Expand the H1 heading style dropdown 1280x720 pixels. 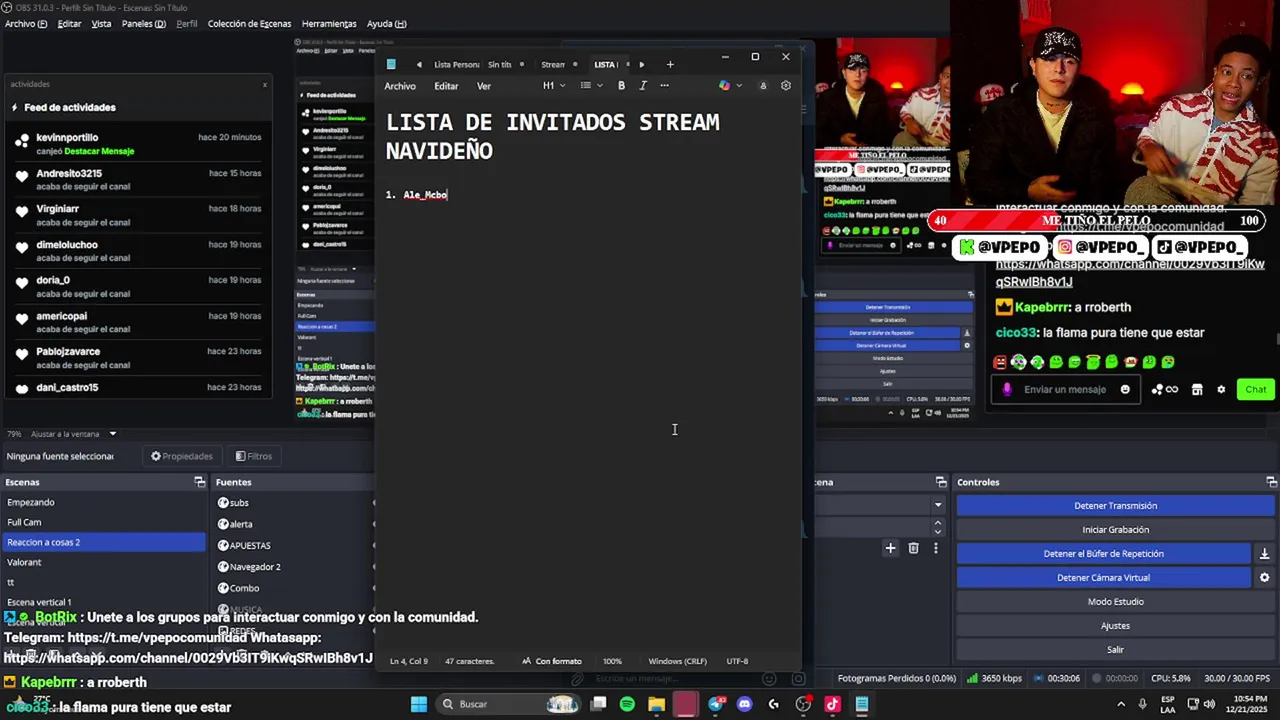click(554, 86)
